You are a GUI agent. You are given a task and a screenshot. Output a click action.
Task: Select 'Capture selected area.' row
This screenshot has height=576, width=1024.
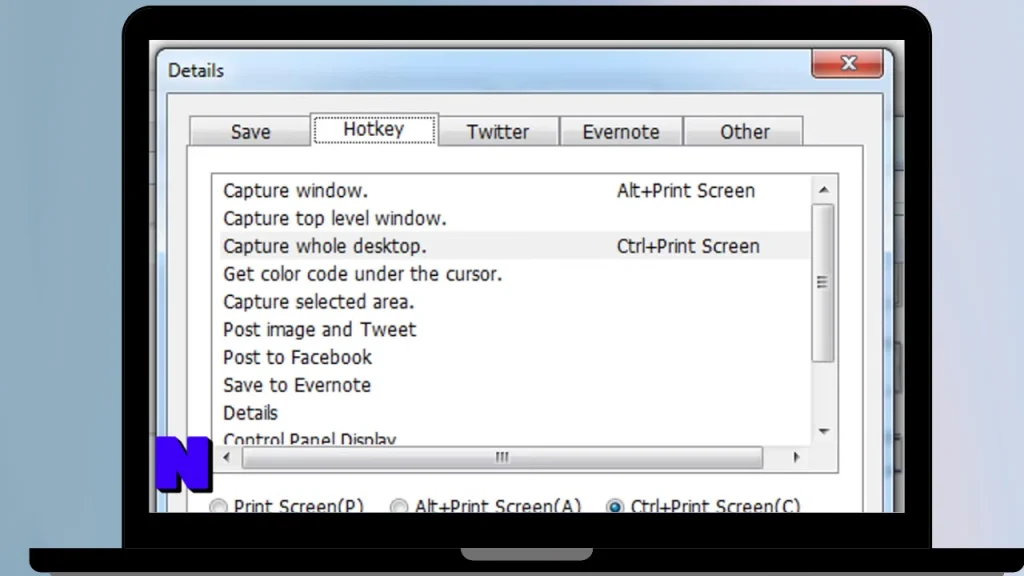515,302
